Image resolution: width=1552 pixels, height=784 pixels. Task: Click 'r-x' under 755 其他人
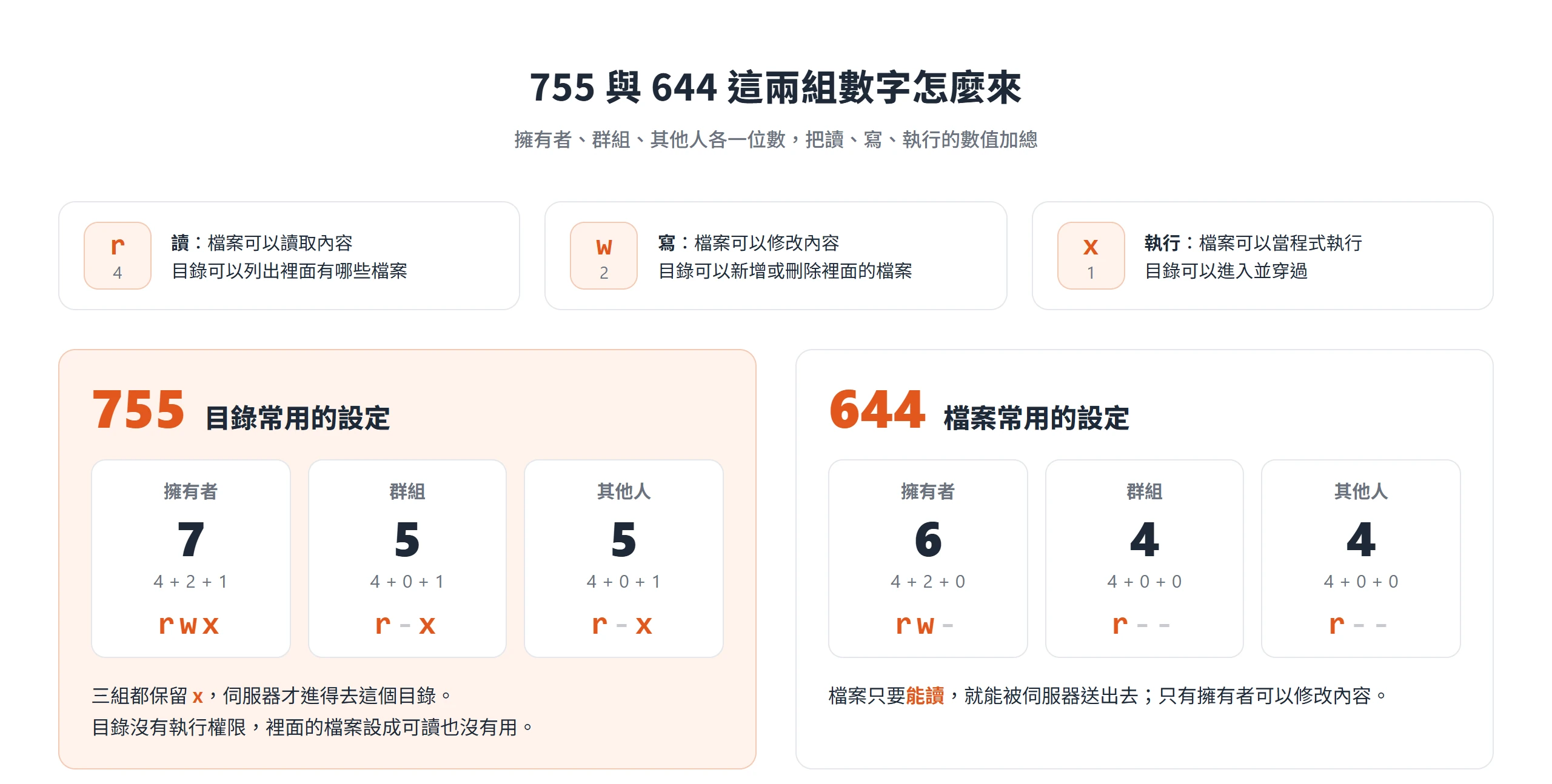622,624
